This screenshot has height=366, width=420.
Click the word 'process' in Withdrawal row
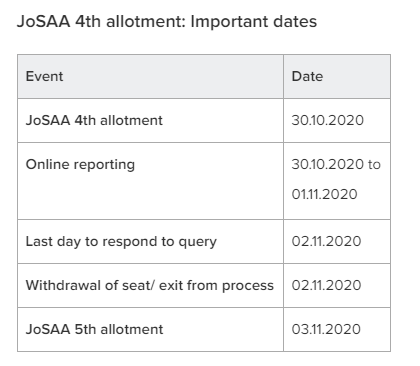[x=248, y=286]
